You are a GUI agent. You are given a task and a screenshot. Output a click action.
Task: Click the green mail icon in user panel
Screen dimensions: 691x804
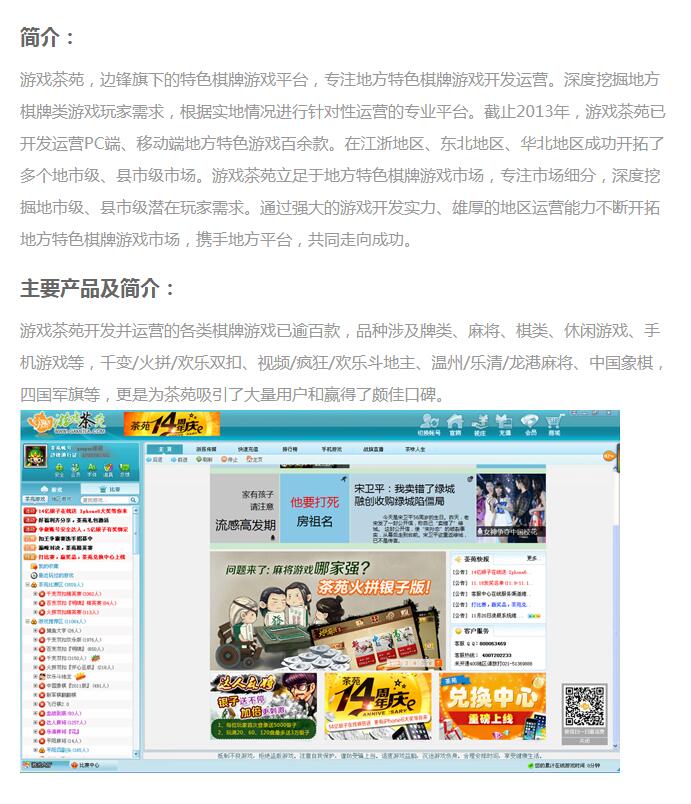pos(125,468)
